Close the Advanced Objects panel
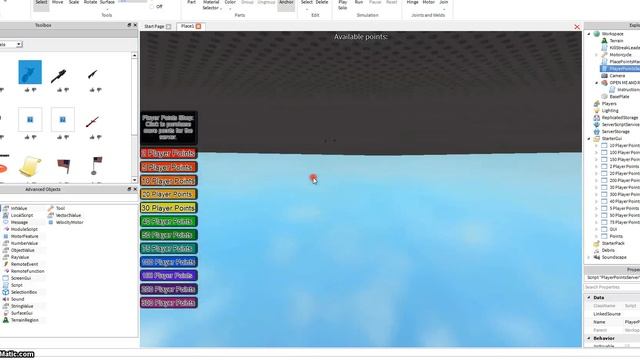The width and height of the screenshot is (640, 360). tap(135, 189)
